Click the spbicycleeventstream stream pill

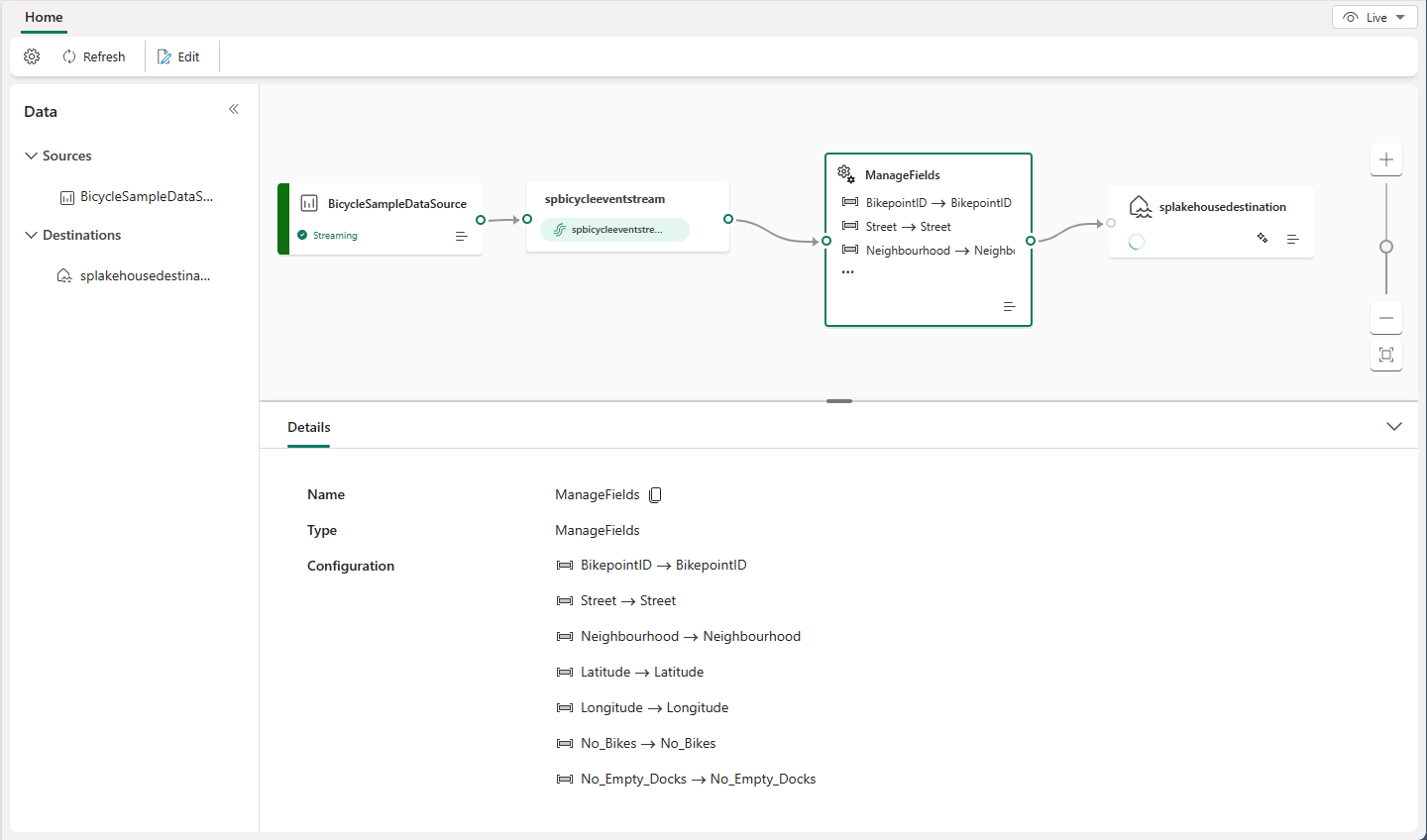(614, 229)
